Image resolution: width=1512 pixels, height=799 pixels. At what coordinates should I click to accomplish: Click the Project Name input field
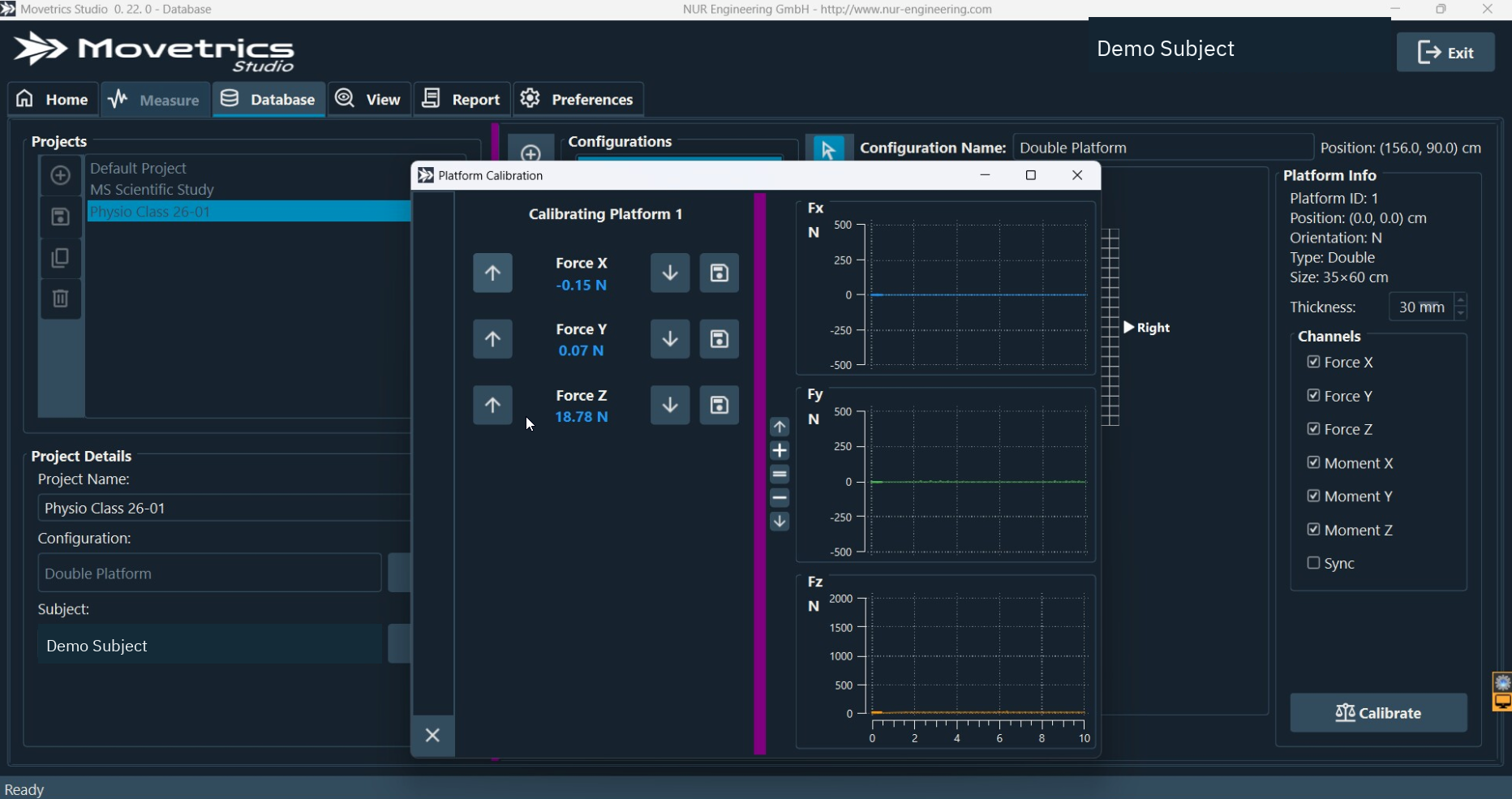click(x=224, y=508)
